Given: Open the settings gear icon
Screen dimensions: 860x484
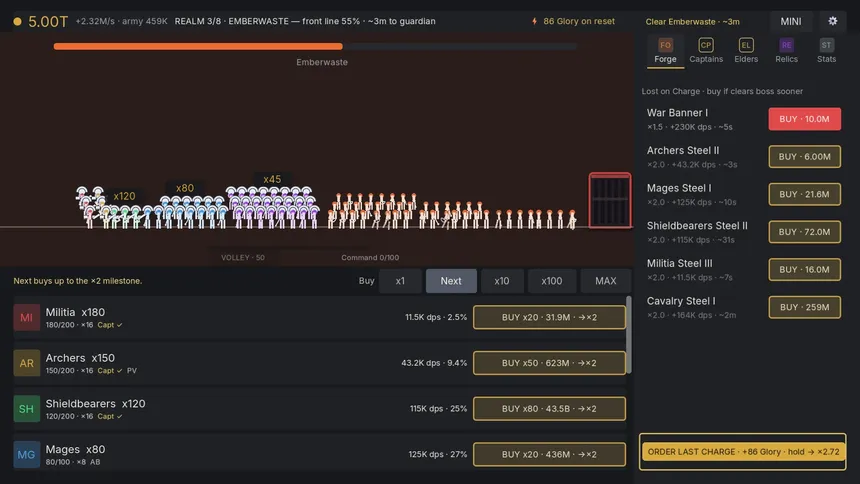Looking at the screenshot, I should 832,21.
